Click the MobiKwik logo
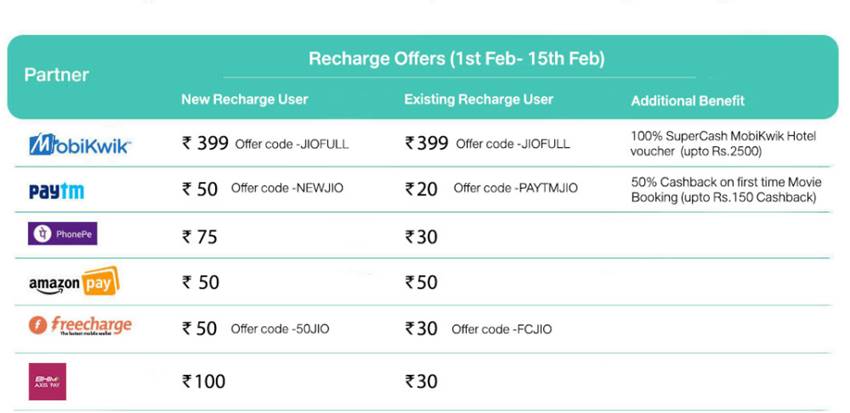The height and width of the screenshot is (413, 850). point(80,144)
